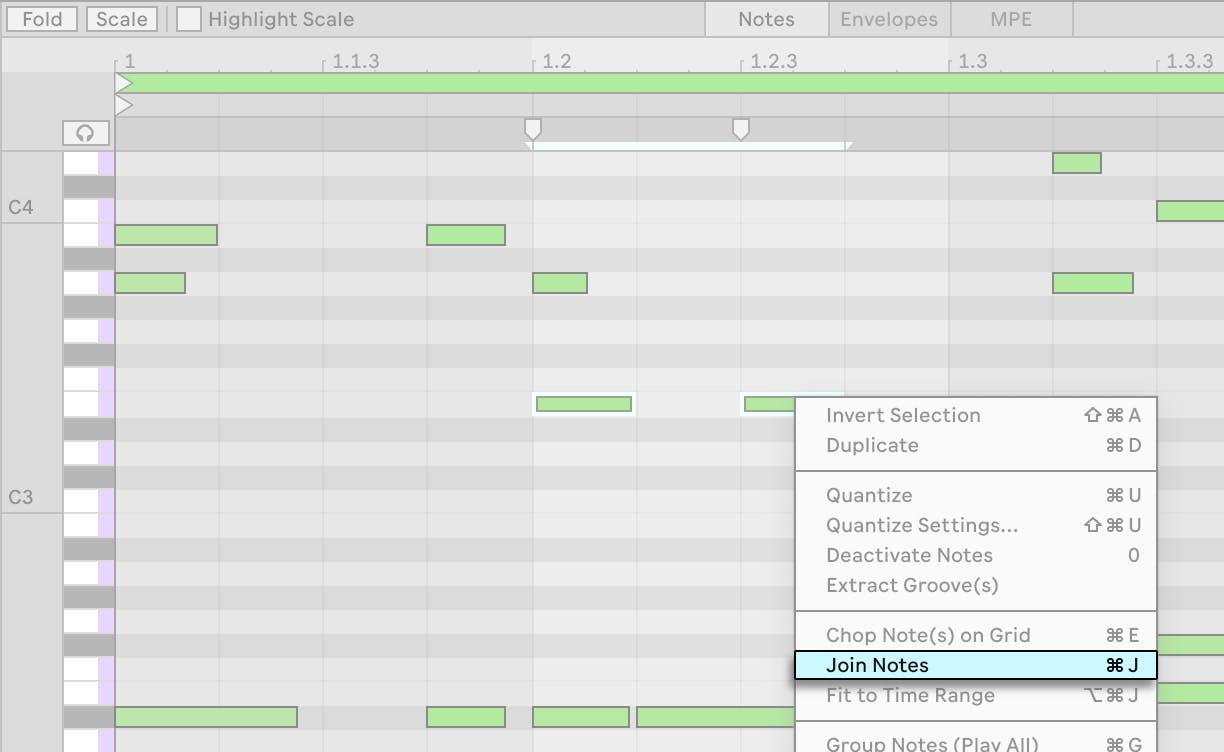Open the Notes tab
Viewport: 1224px width, 752px height.
[765, 18]
